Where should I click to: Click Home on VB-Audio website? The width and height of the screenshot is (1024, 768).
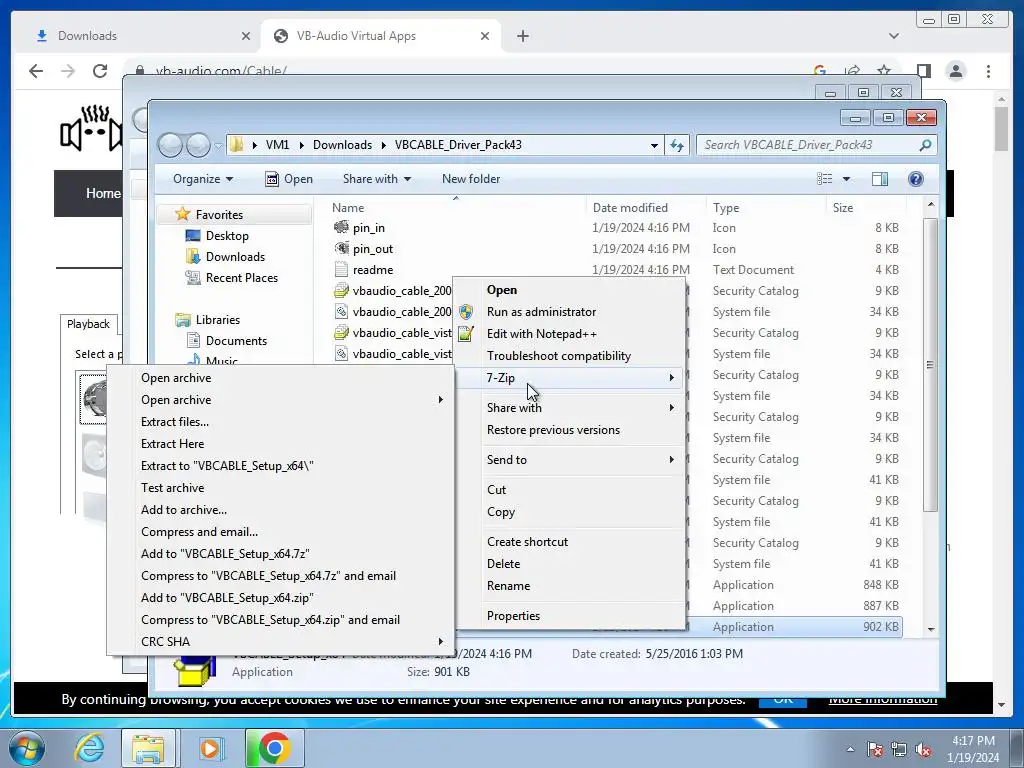[103, 193]
